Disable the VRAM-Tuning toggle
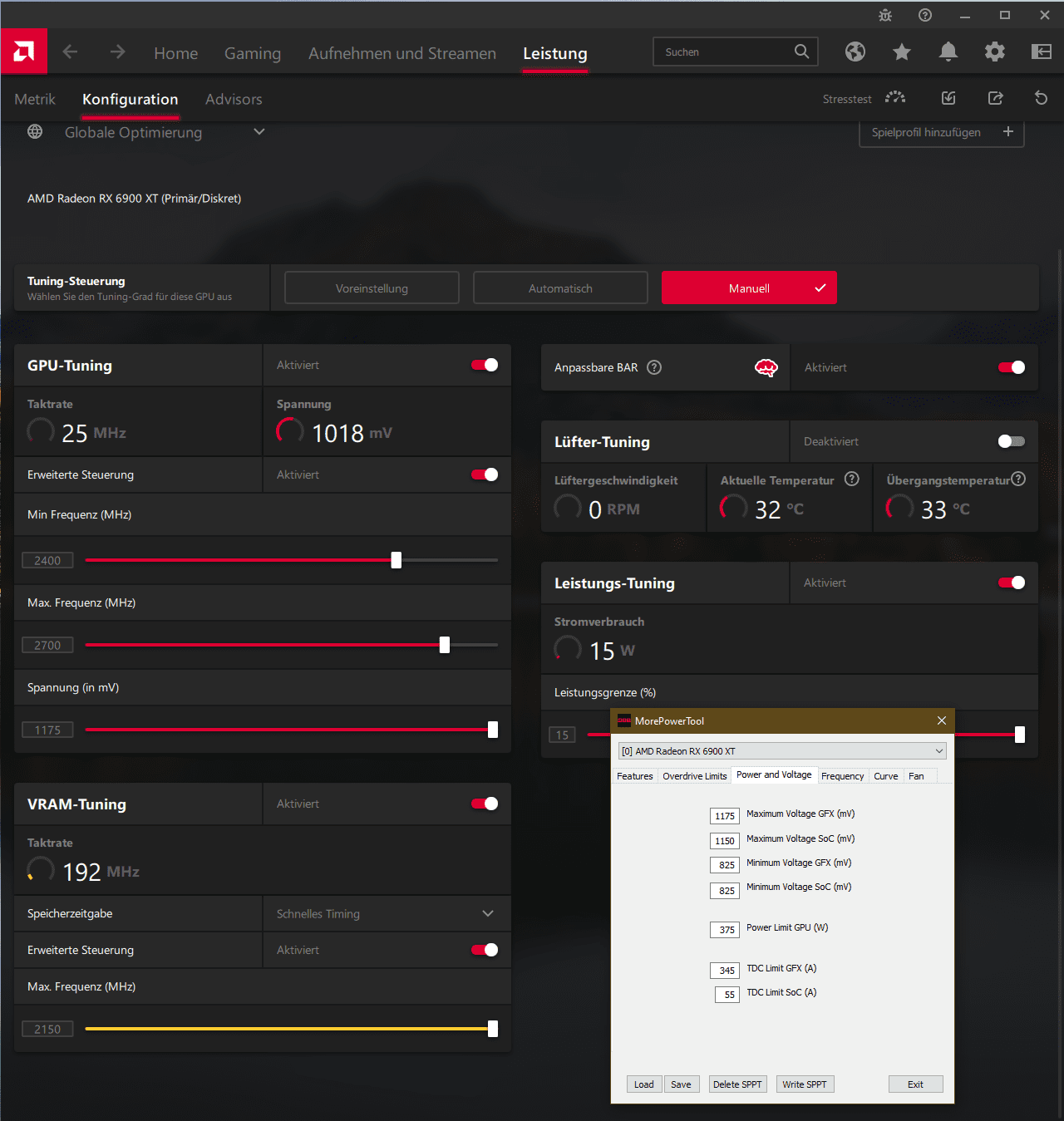1064x1121 pixels. tap(485, 804)
